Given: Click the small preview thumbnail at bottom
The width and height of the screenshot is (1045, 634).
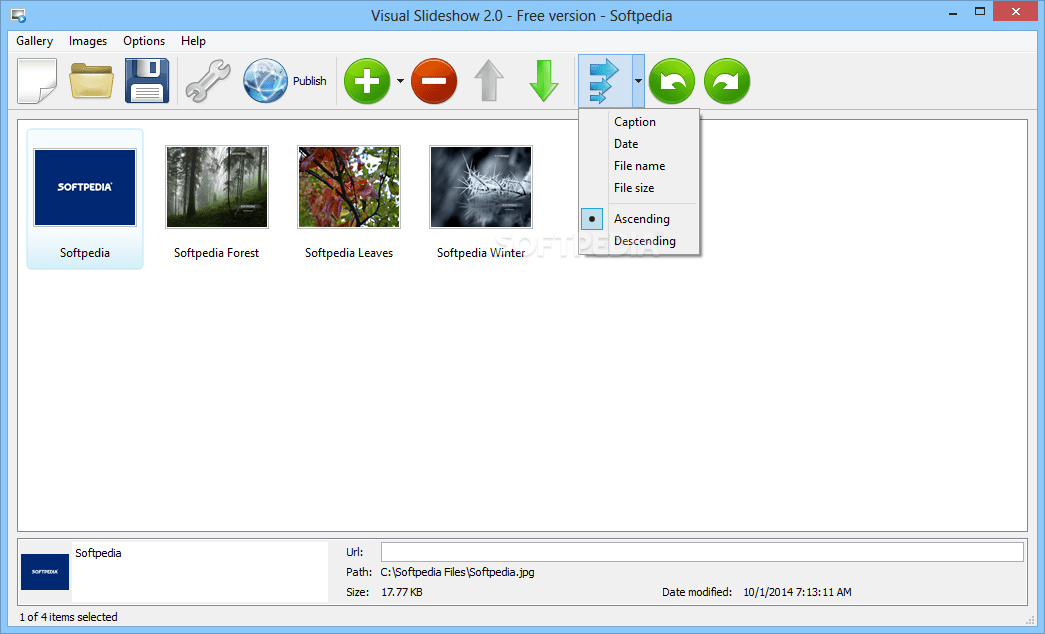Looking at the screenshot, I should pyautogui.click(x=45, y=572).
